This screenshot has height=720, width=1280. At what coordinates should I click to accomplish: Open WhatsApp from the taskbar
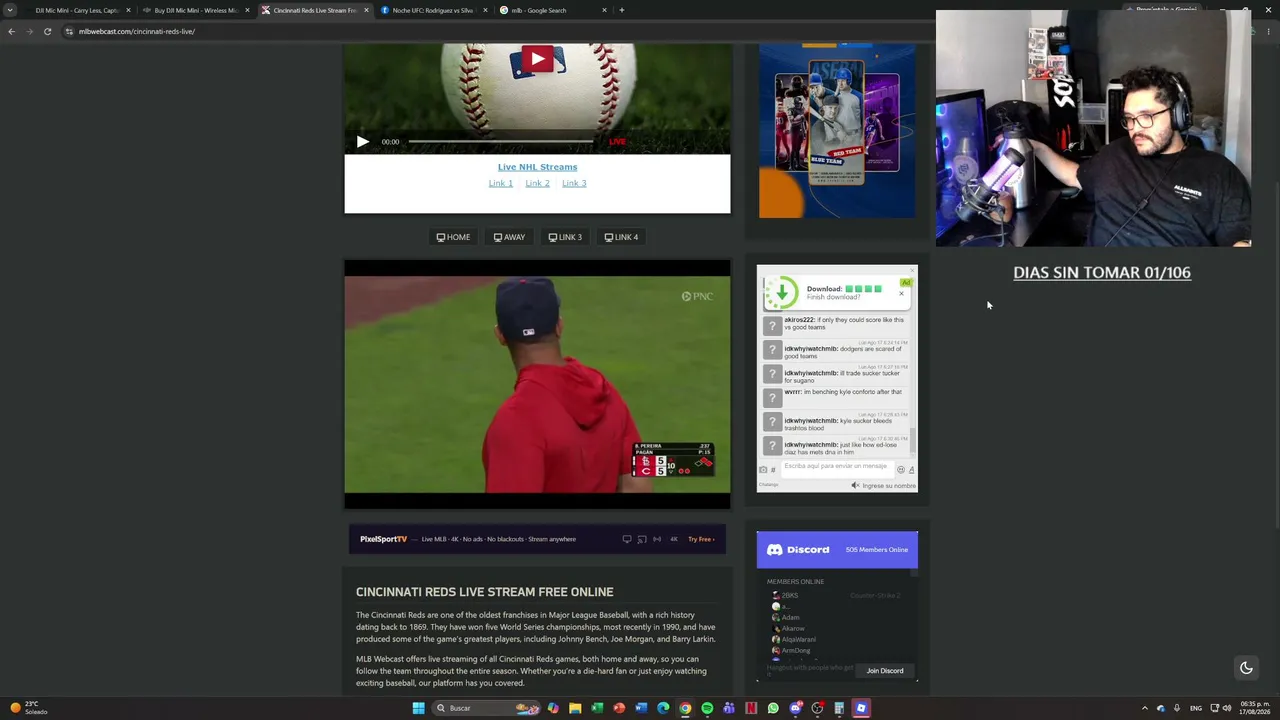[773, 708]
